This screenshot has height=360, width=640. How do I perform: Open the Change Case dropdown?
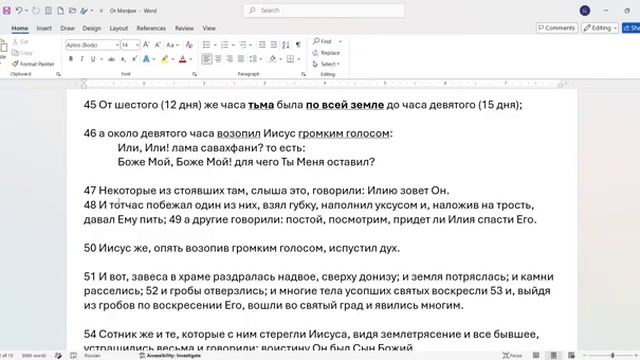tap(173, 44)
